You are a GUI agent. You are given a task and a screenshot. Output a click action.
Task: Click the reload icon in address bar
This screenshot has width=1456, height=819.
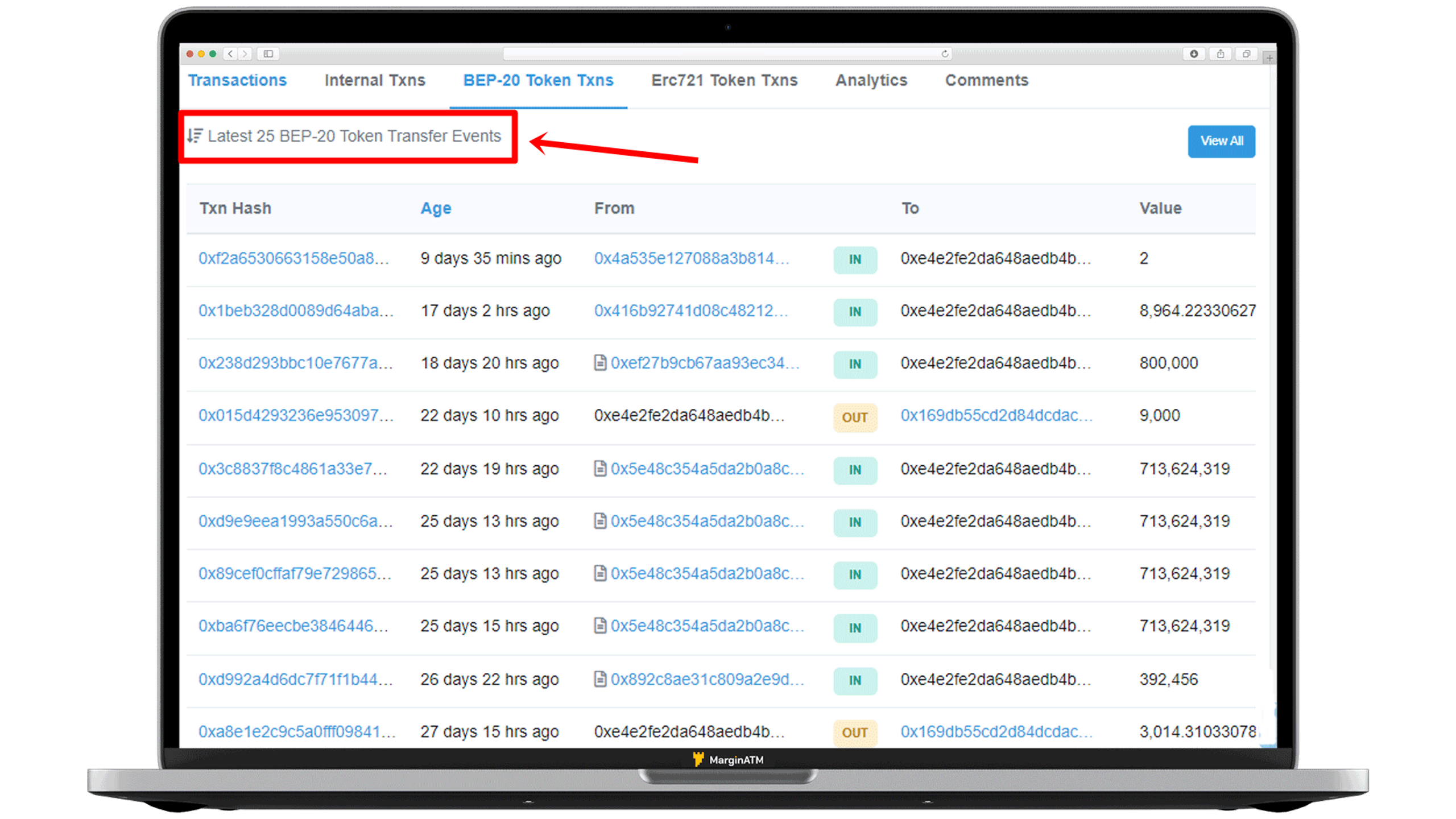945,53
